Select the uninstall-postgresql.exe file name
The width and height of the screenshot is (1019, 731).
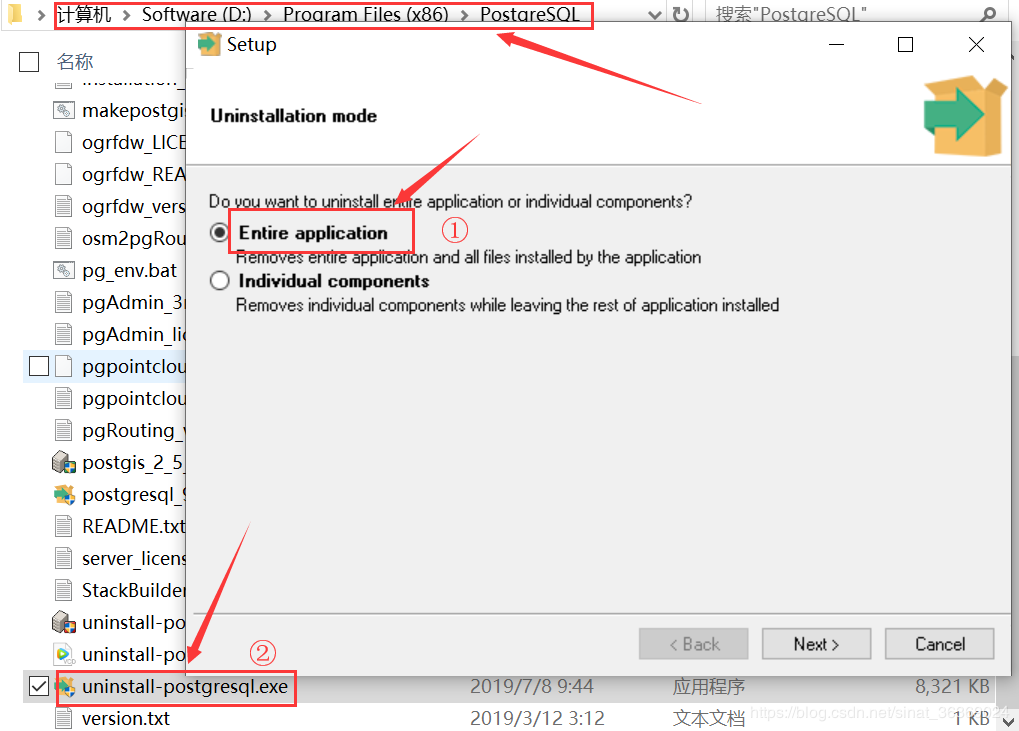point(185,686)
